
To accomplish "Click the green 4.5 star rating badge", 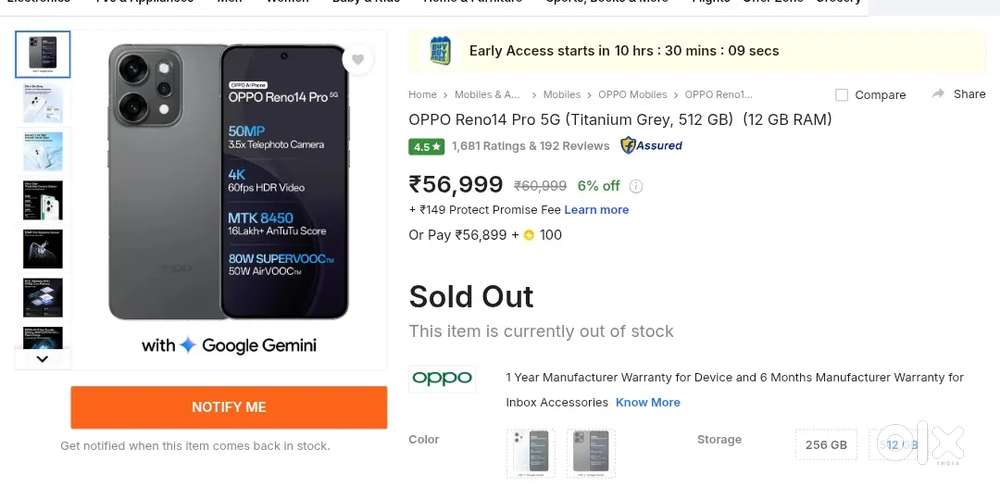I will 426,146.
